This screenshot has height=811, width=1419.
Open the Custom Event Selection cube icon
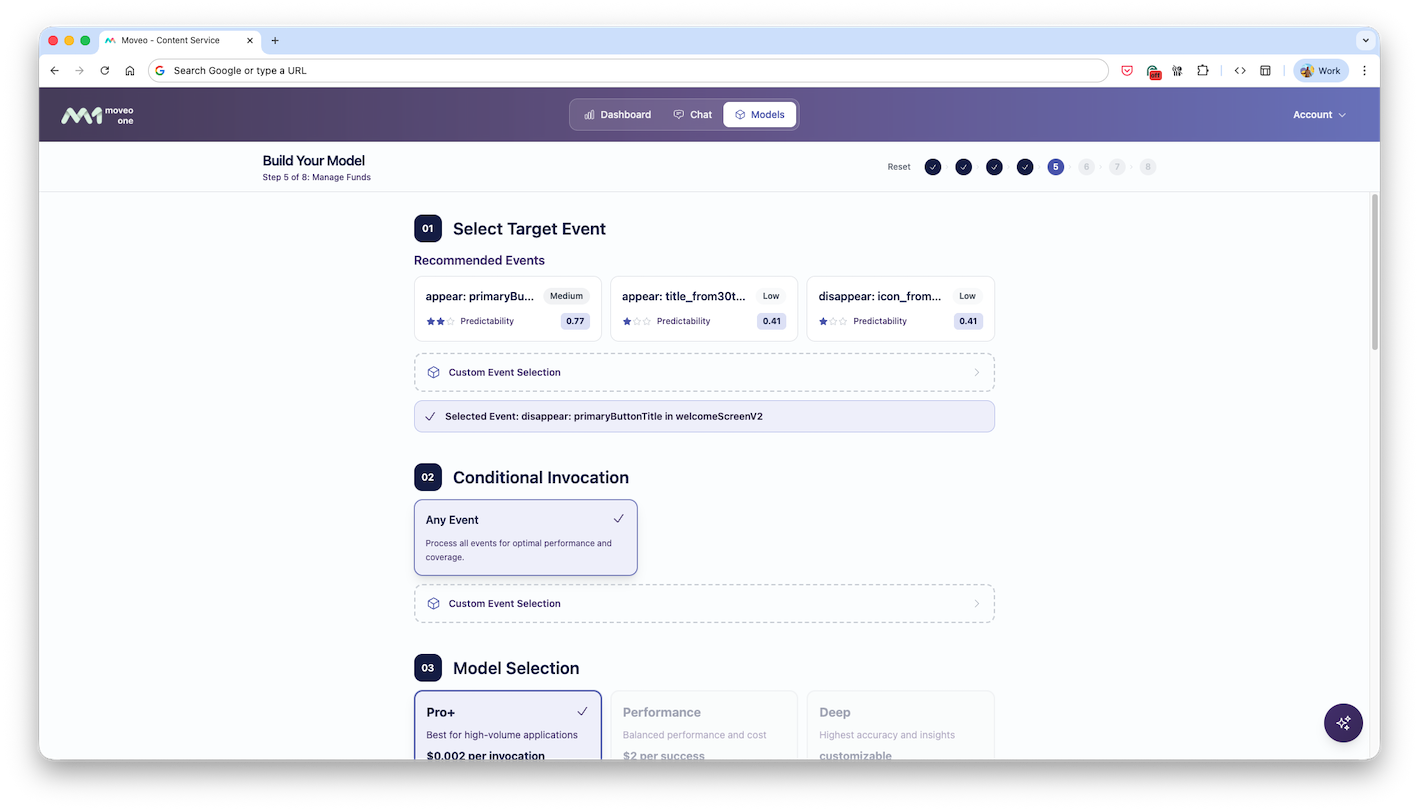click(433, 371)
